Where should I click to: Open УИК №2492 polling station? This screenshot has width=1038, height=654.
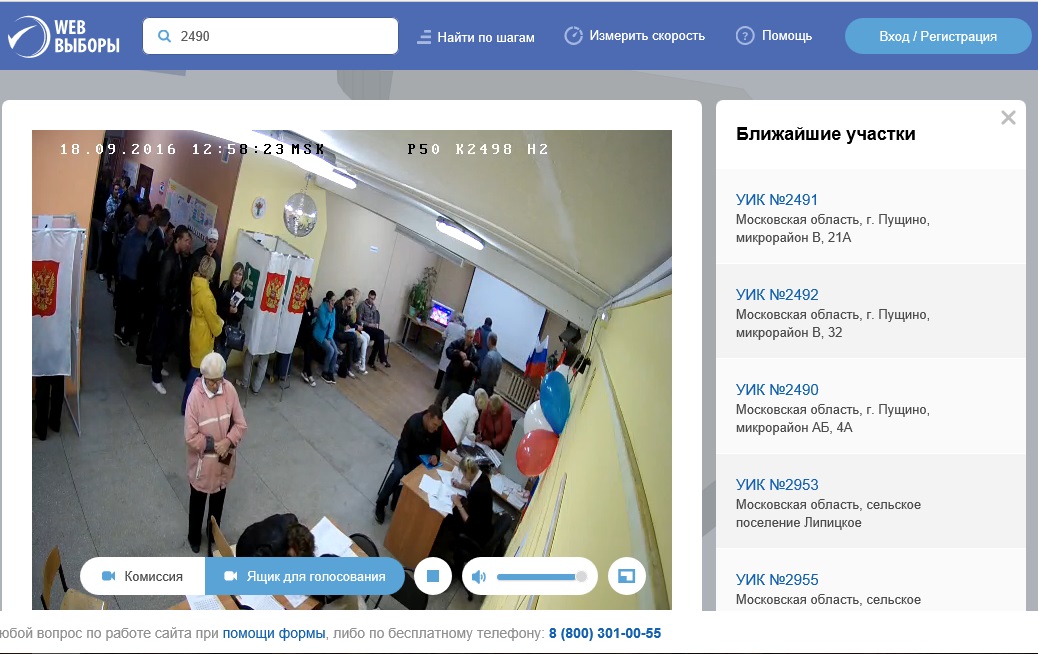777,295
